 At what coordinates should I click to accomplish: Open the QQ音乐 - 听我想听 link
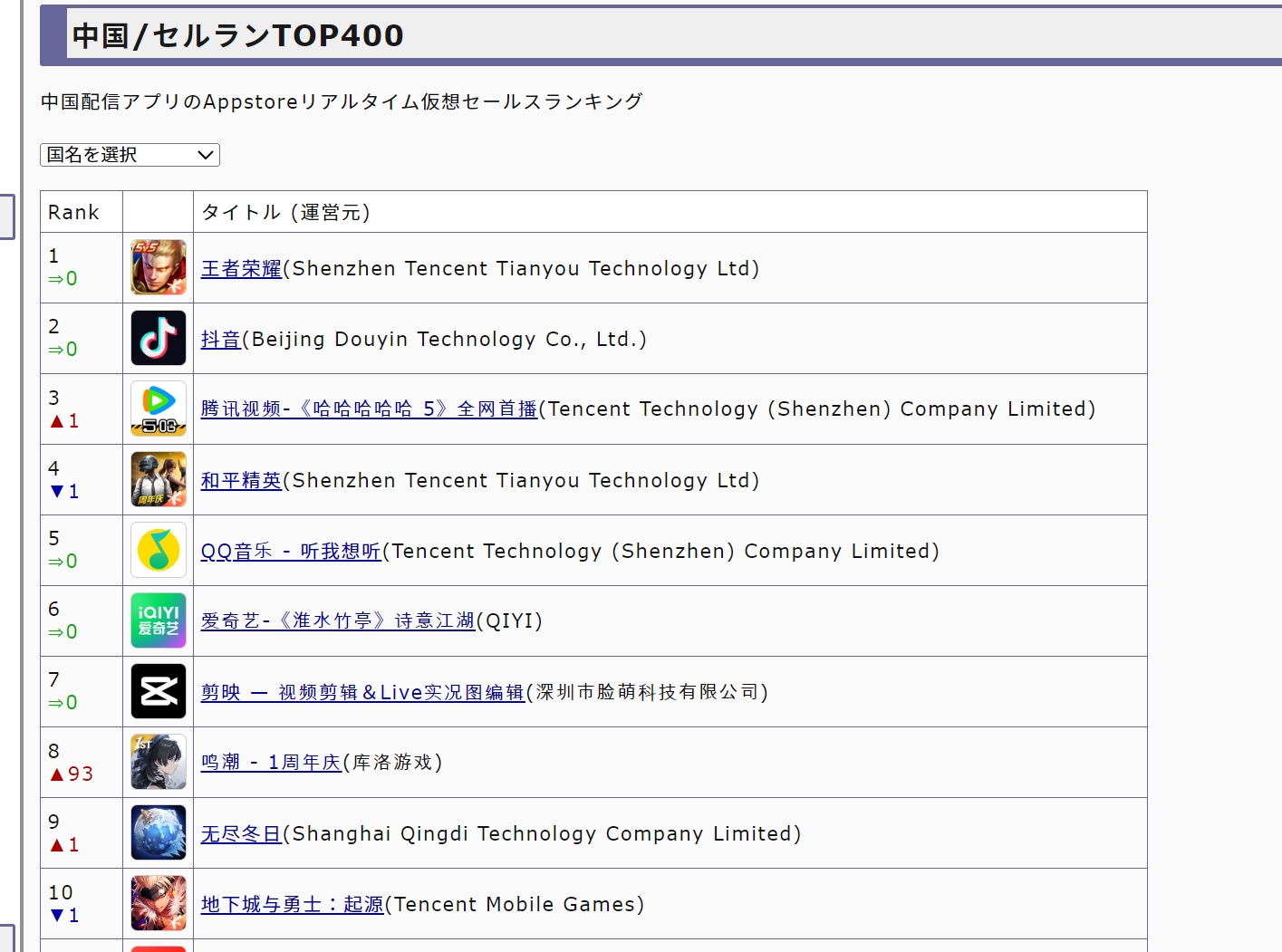pyautogui.click(x=291, y=552)
